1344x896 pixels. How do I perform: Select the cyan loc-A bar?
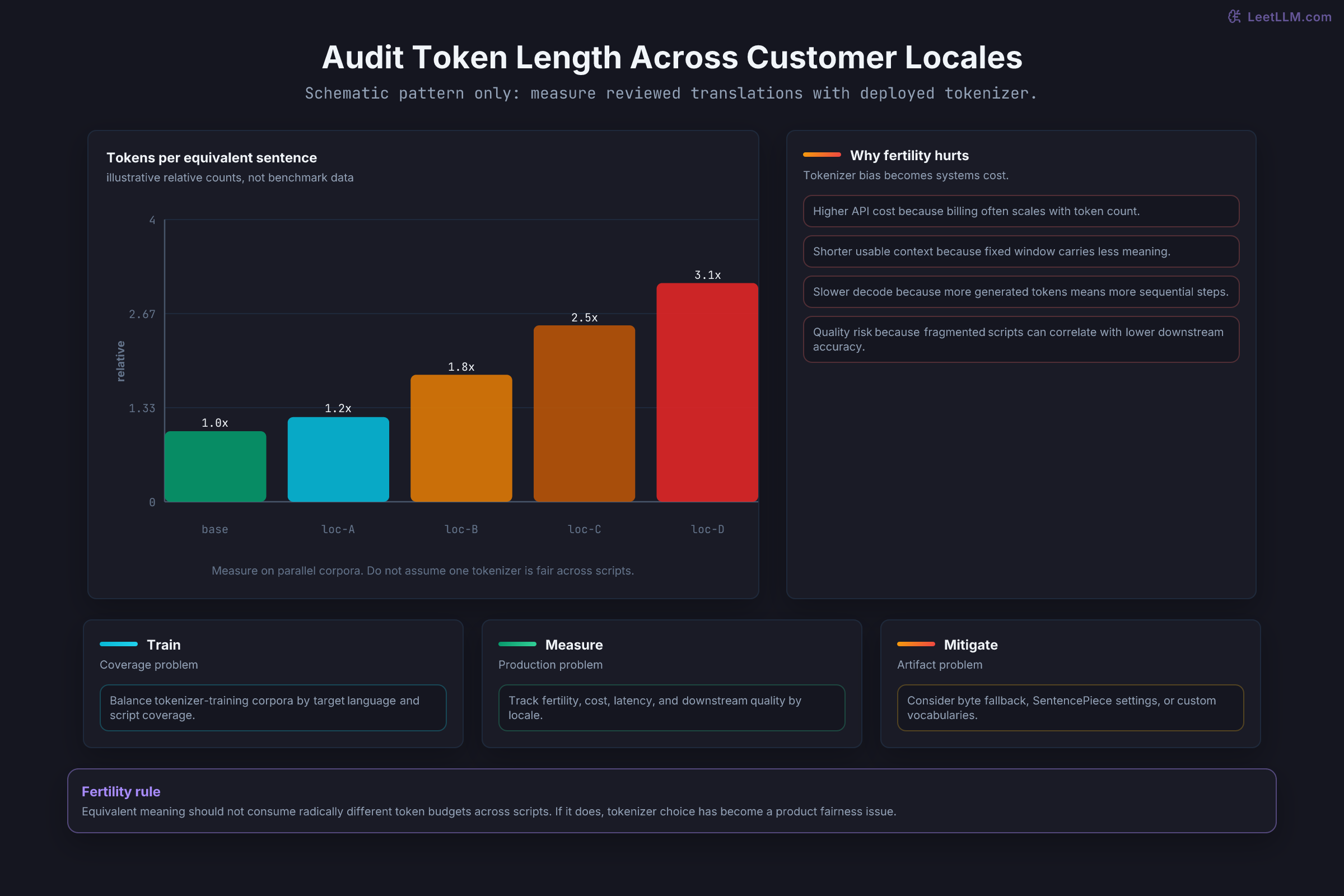[338, 459]
